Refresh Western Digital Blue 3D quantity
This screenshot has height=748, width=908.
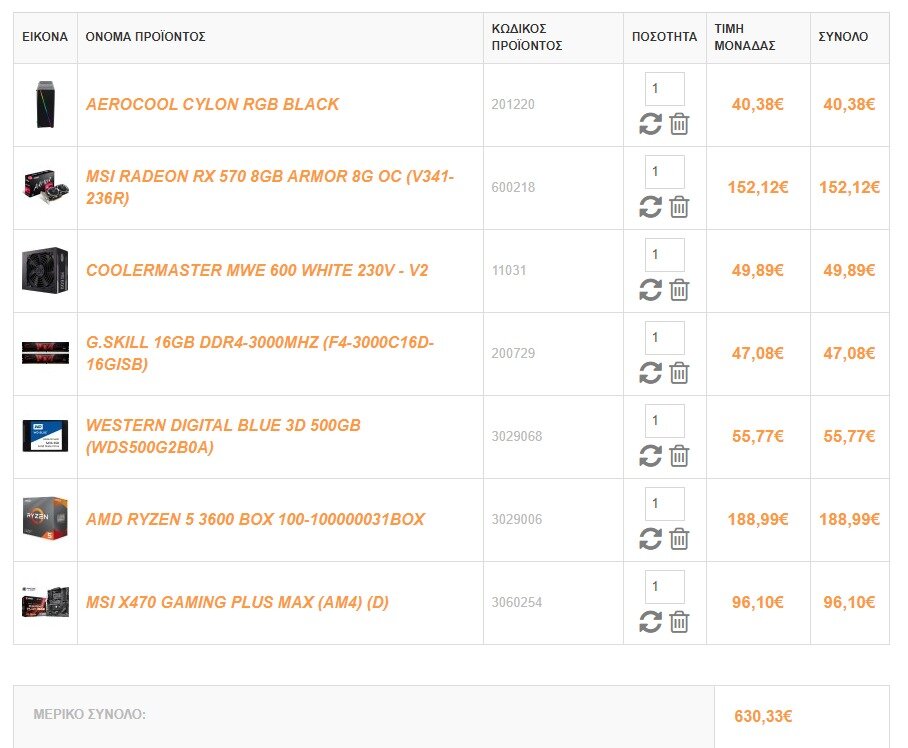[650, 456]
